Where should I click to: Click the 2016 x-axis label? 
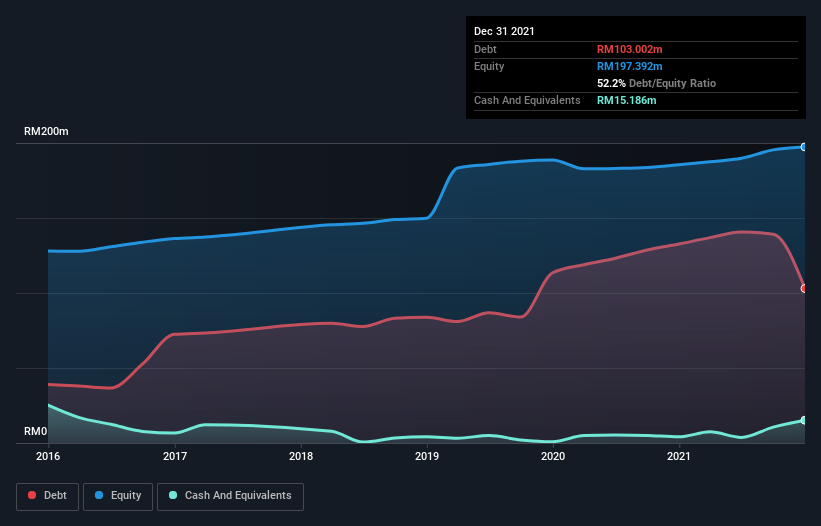[48, 456]
